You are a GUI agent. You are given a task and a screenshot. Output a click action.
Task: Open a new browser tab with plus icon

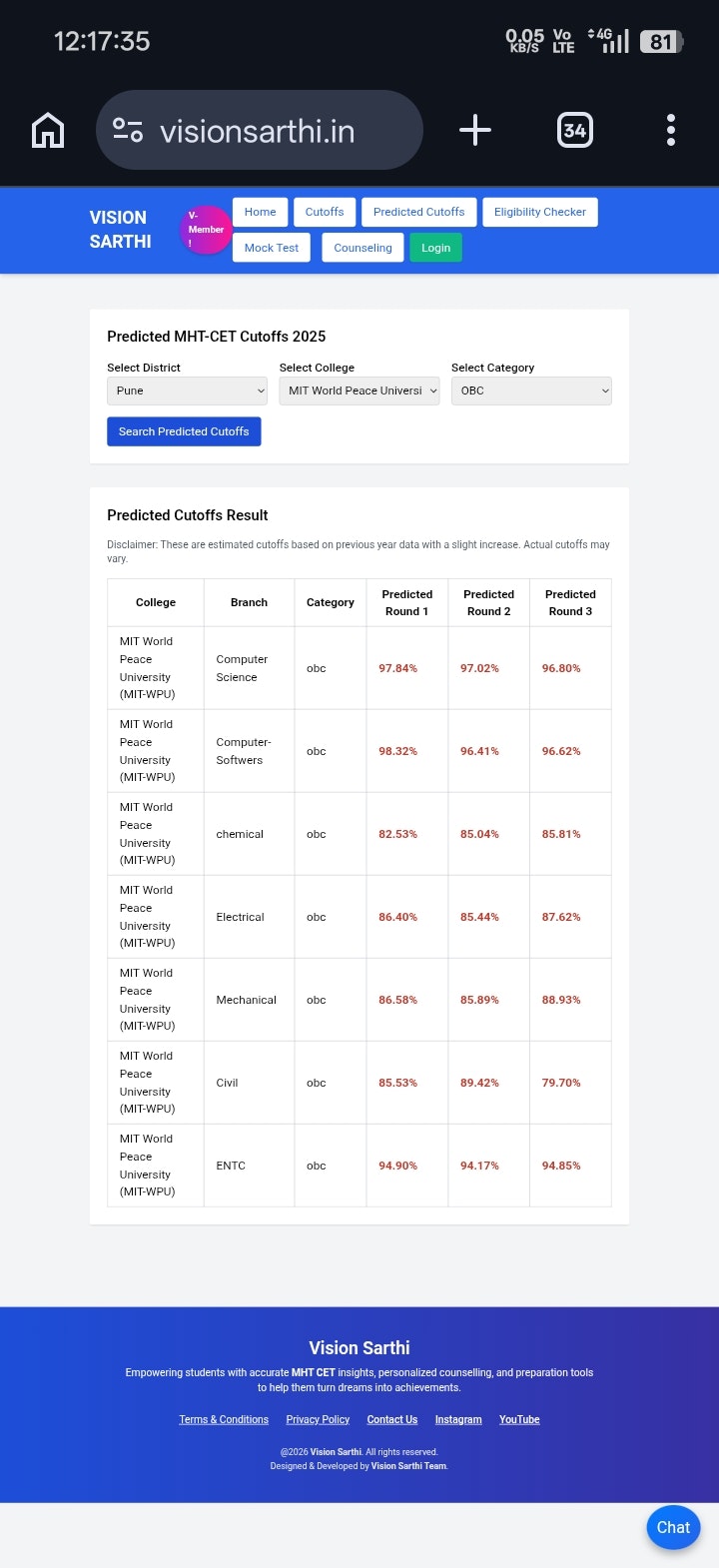[474, 130]
